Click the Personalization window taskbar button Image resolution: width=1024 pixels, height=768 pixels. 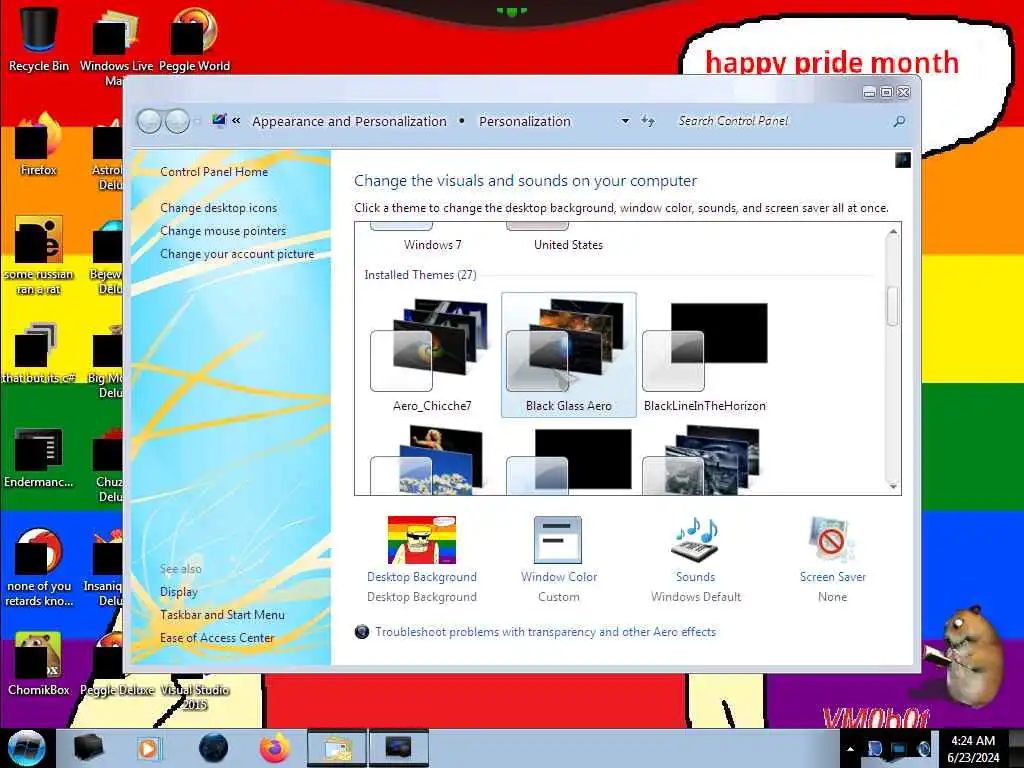[398, 748]
